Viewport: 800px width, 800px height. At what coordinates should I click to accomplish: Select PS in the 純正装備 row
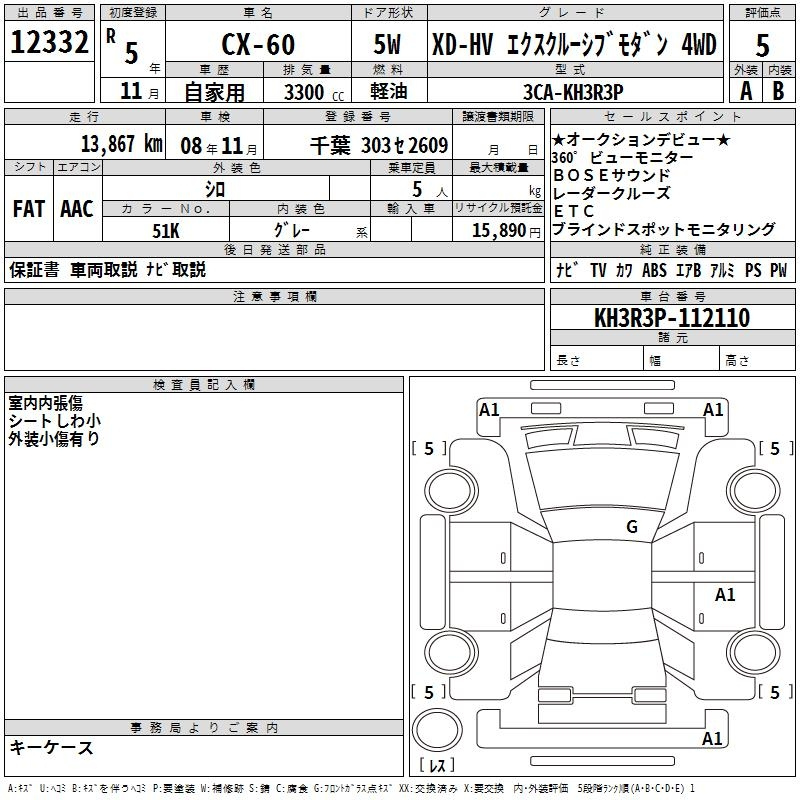click(x=753, y=270)
